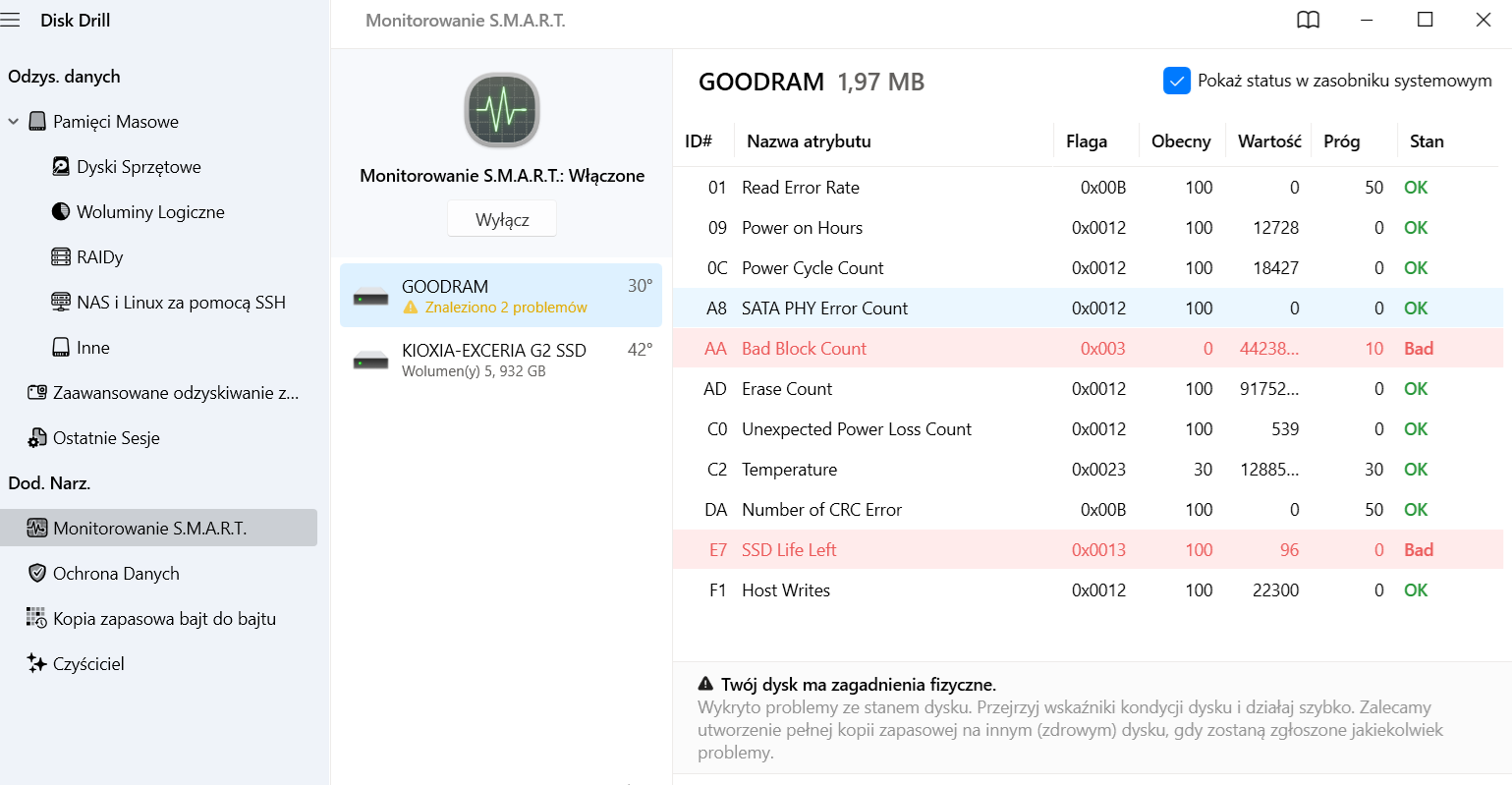Image resolution: width=1512 pixels, height=785 pixels.
Task: Click the Ochrona Danych shield icon
Action: (37, 574)
